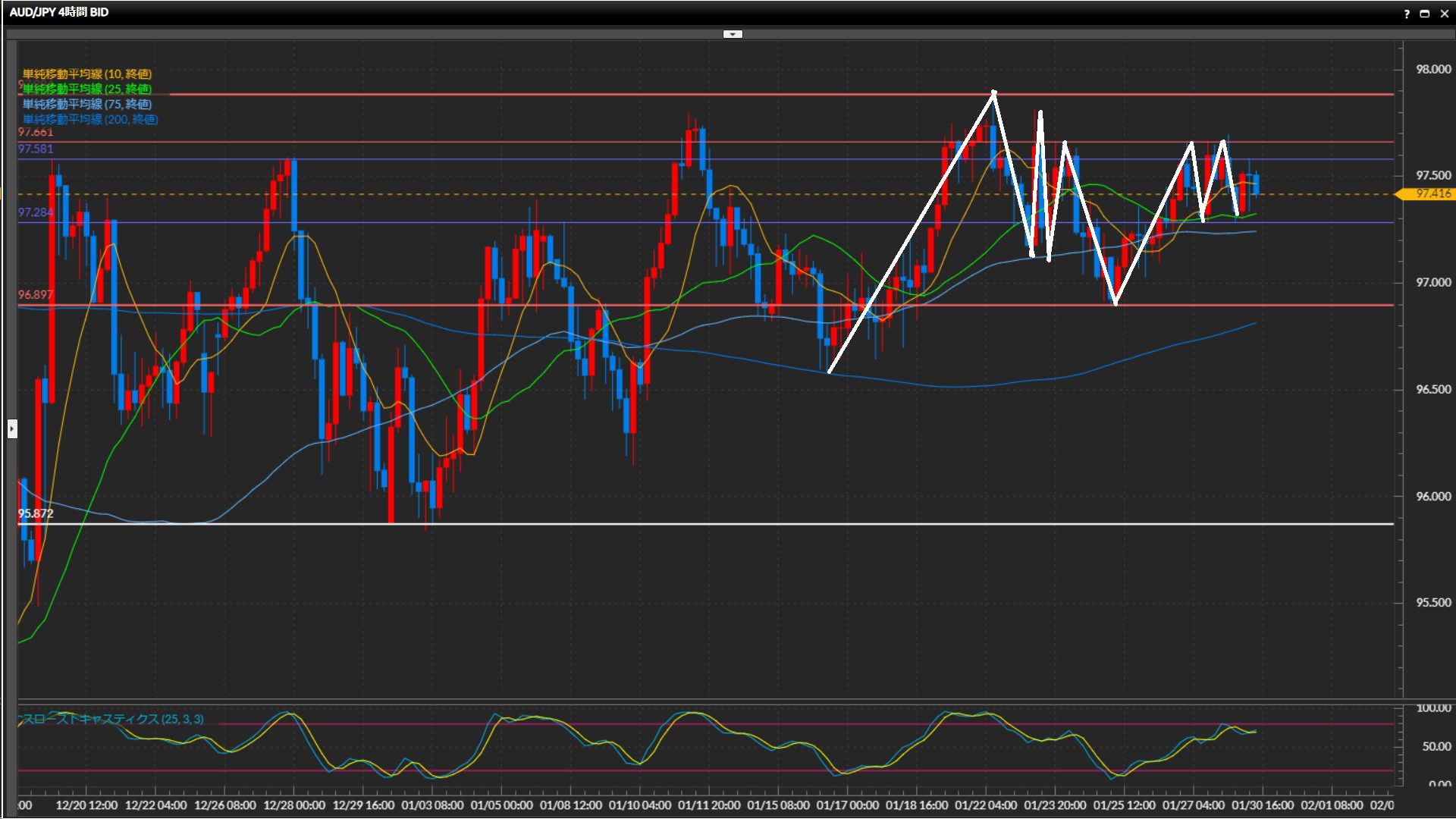Screen dimensions: 1456x819
Task: Click the 98.000 mark on price axis
Action: [x=1432, y=69]
